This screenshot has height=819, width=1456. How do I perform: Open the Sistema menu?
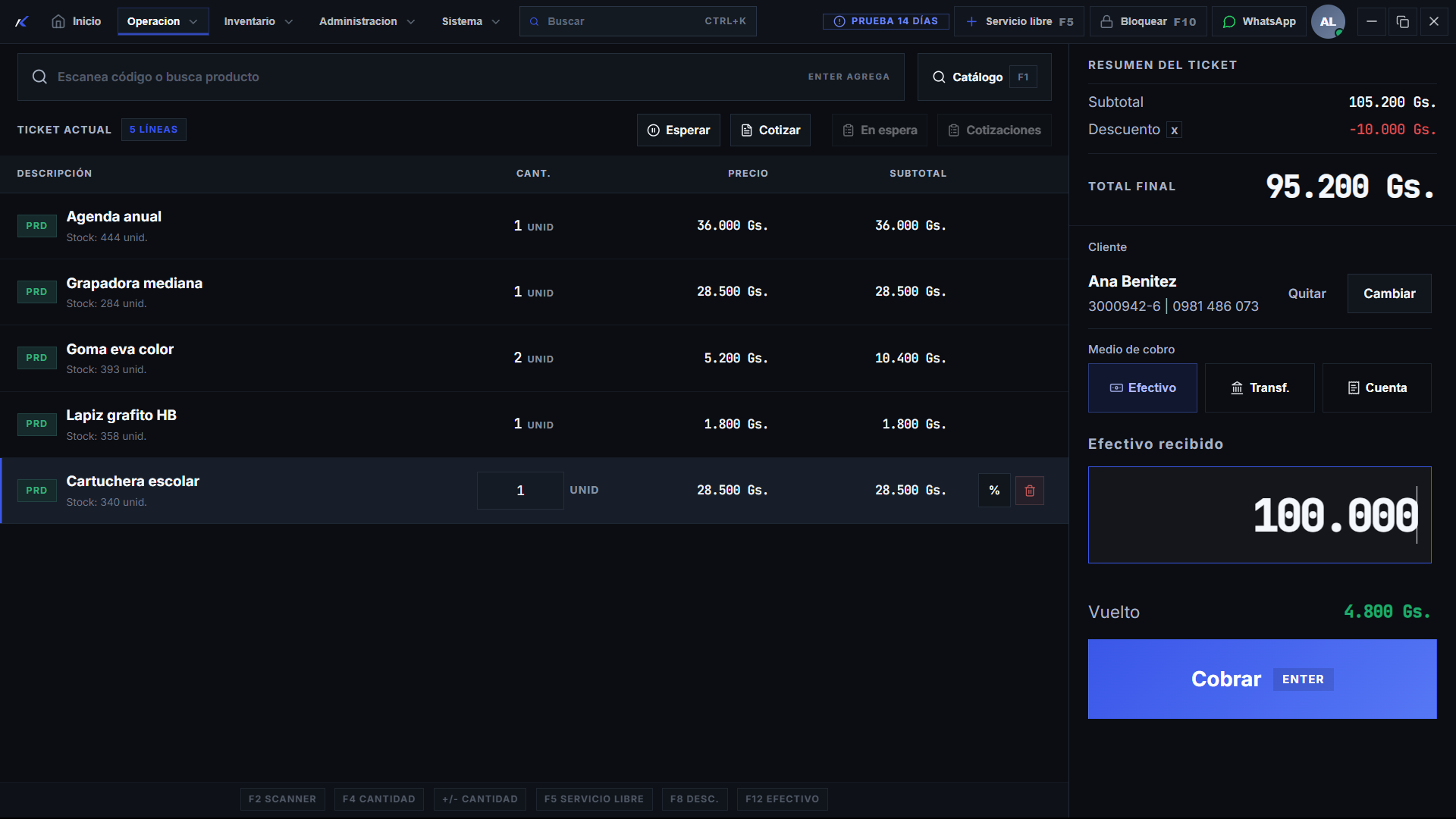pos(471,21)
